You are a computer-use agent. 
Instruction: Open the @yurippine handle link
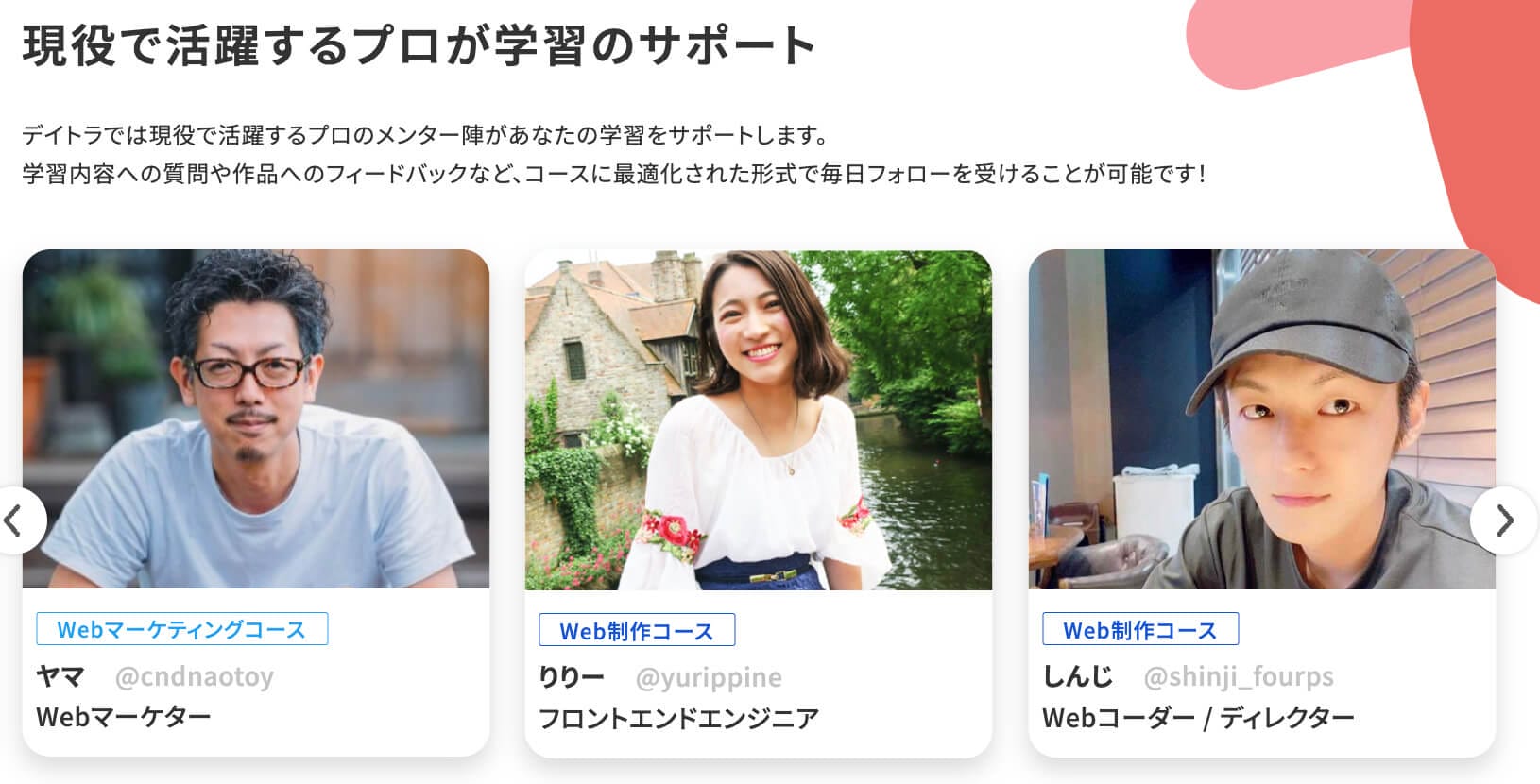[709, 677]
